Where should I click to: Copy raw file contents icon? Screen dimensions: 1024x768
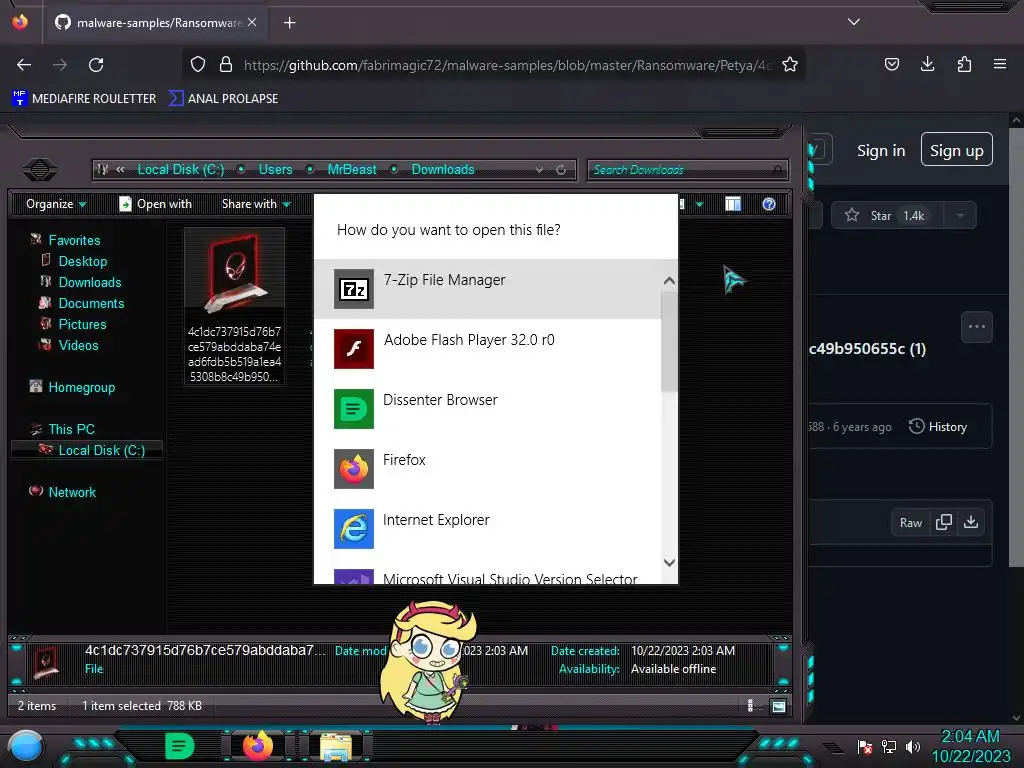coord(944,522)
